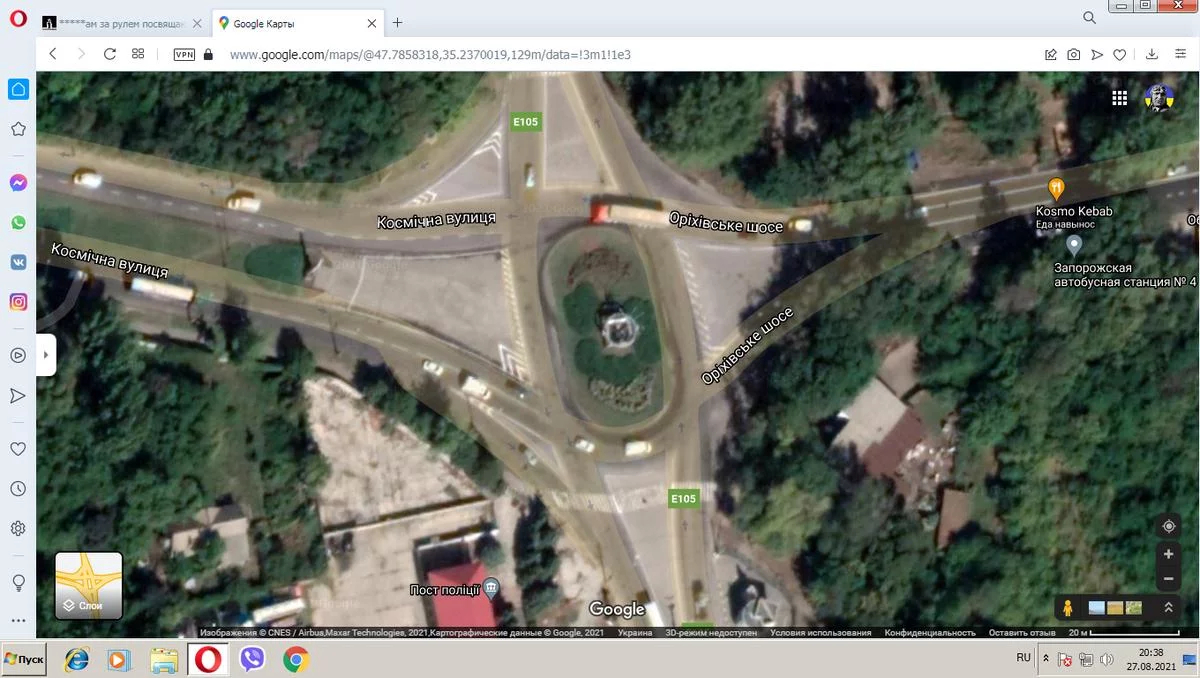The image size is (1200, 678).
Task: View site security lock info
Action: click(208, 54)
